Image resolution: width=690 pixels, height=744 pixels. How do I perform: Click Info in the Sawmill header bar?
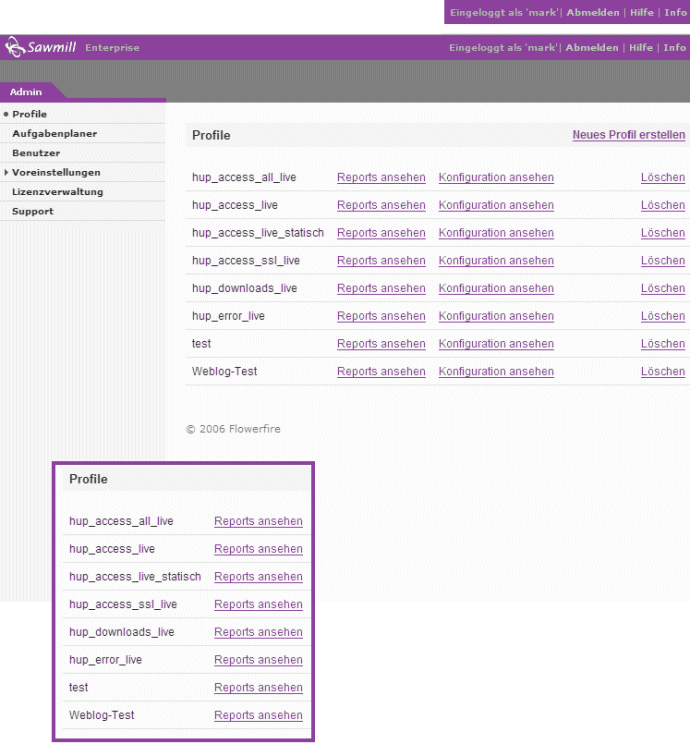coord(675,48)
